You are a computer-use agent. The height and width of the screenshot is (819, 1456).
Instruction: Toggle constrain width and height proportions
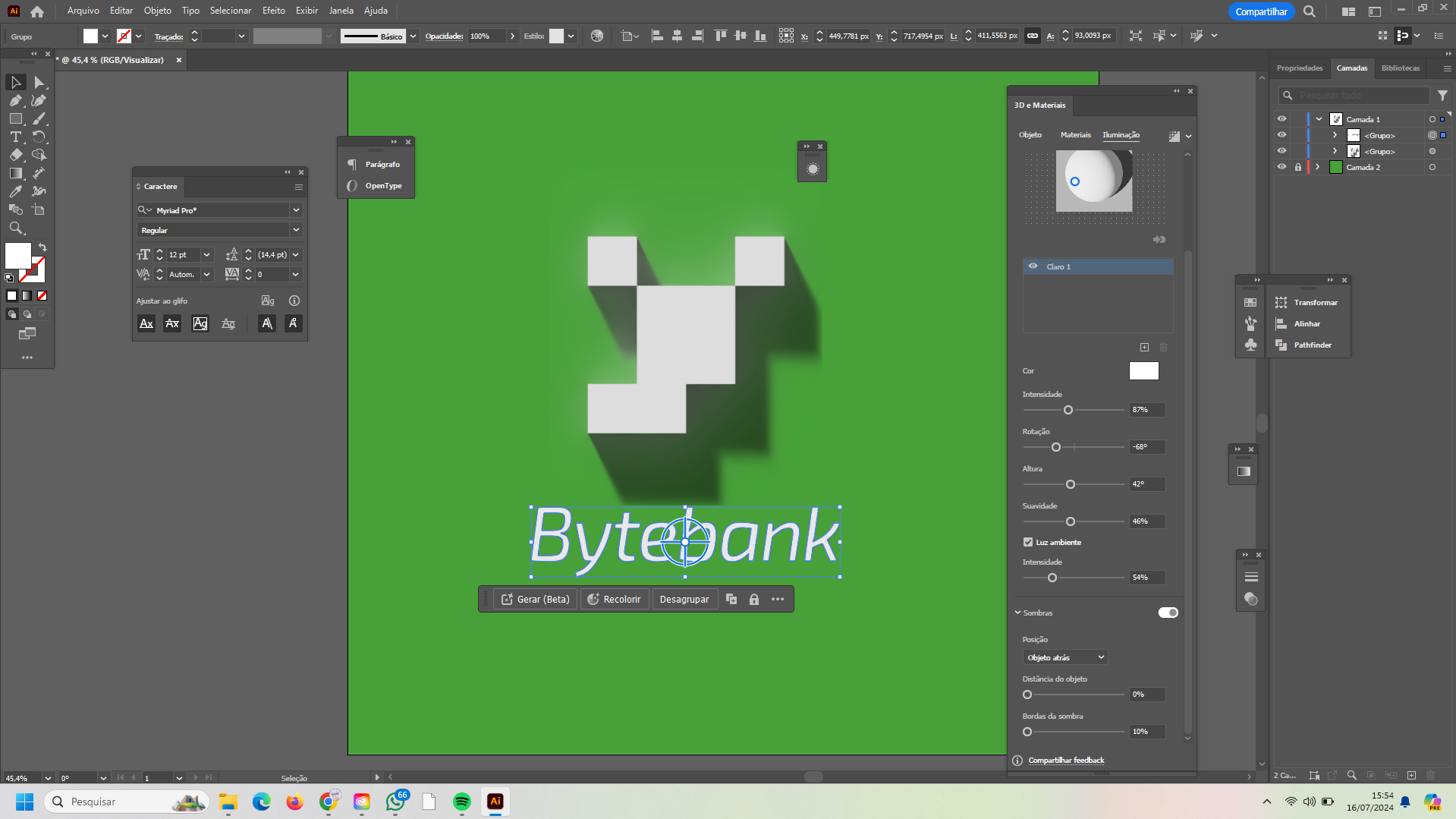click(x=1033, y=36)
